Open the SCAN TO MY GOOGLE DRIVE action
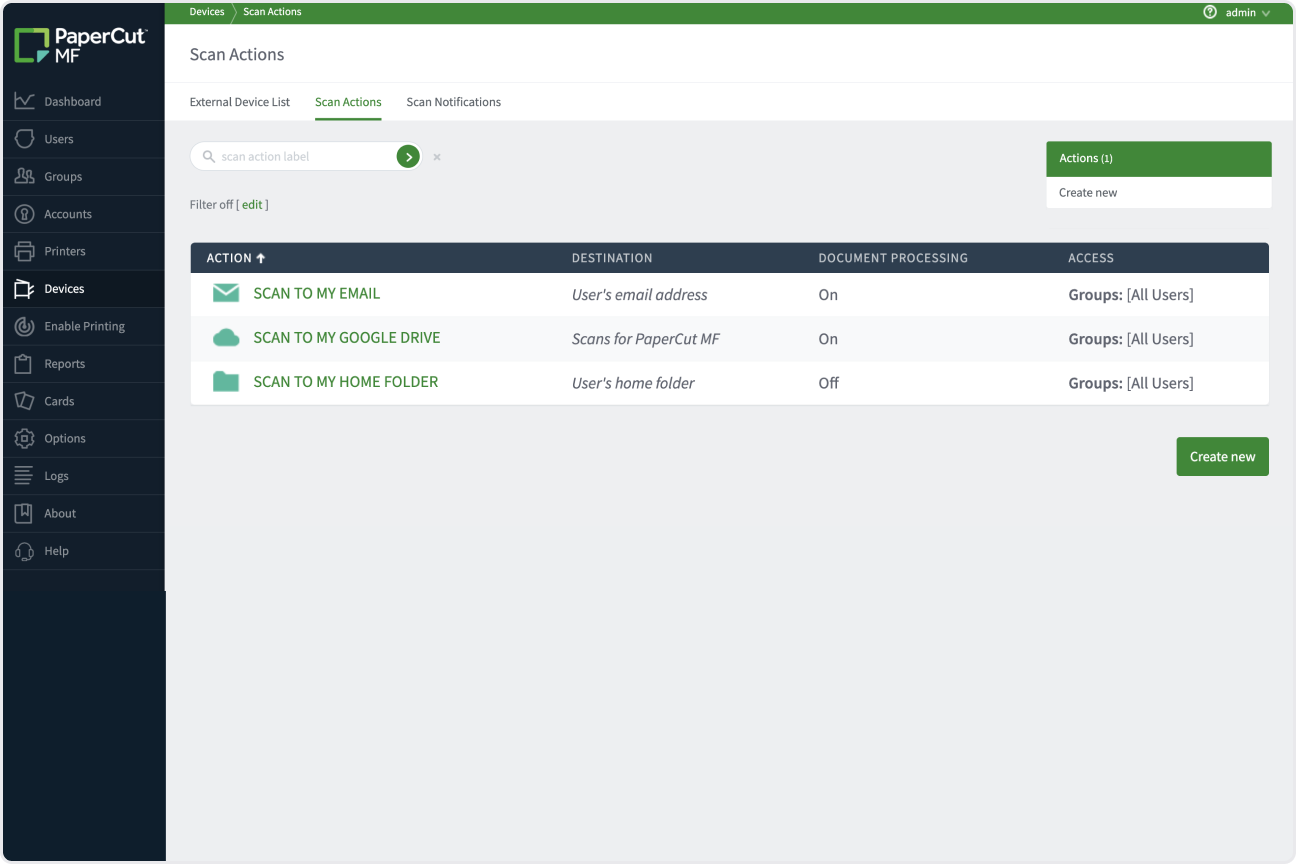 347,337
